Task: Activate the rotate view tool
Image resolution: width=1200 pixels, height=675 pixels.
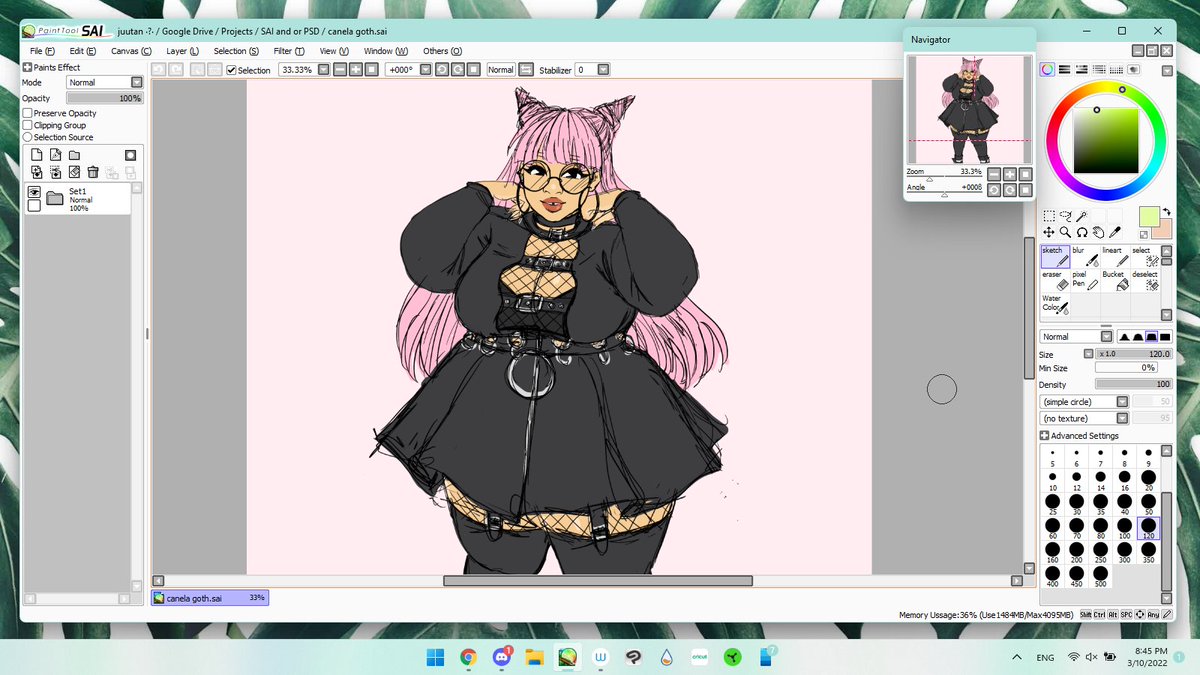Action: coord(1081,231)
